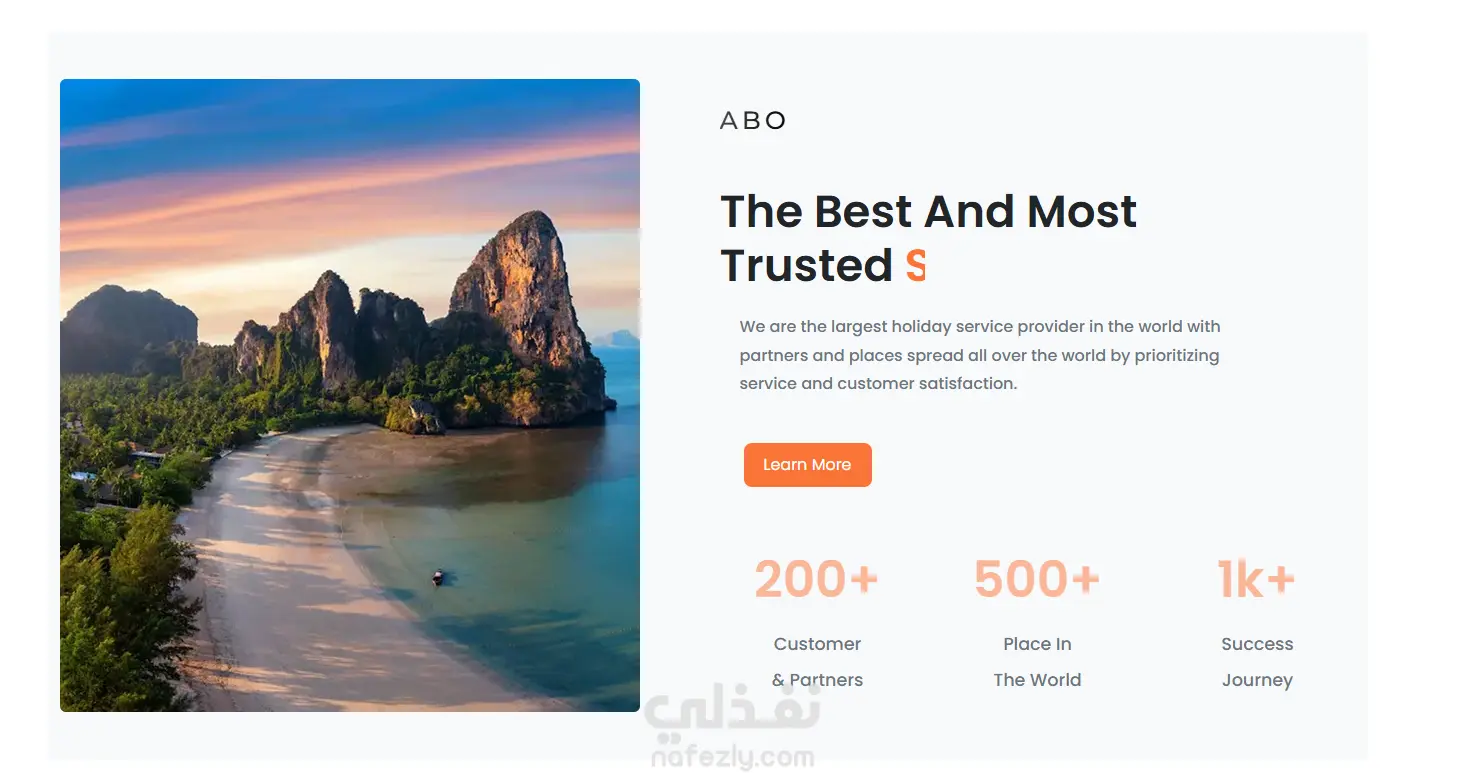The image size is (1466, 773).
Task: Click "The World" label text
Action: [x=1037, y=680]
